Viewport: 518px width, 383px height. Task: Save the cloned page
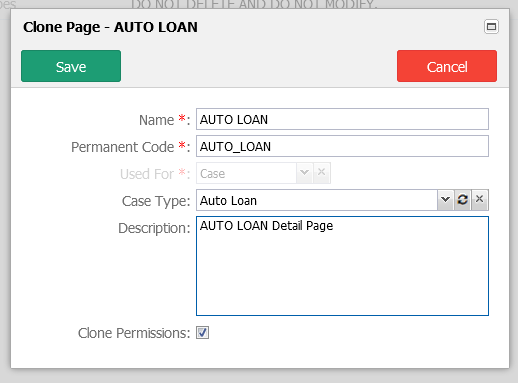pyautogui.click(x=71, y=66)
